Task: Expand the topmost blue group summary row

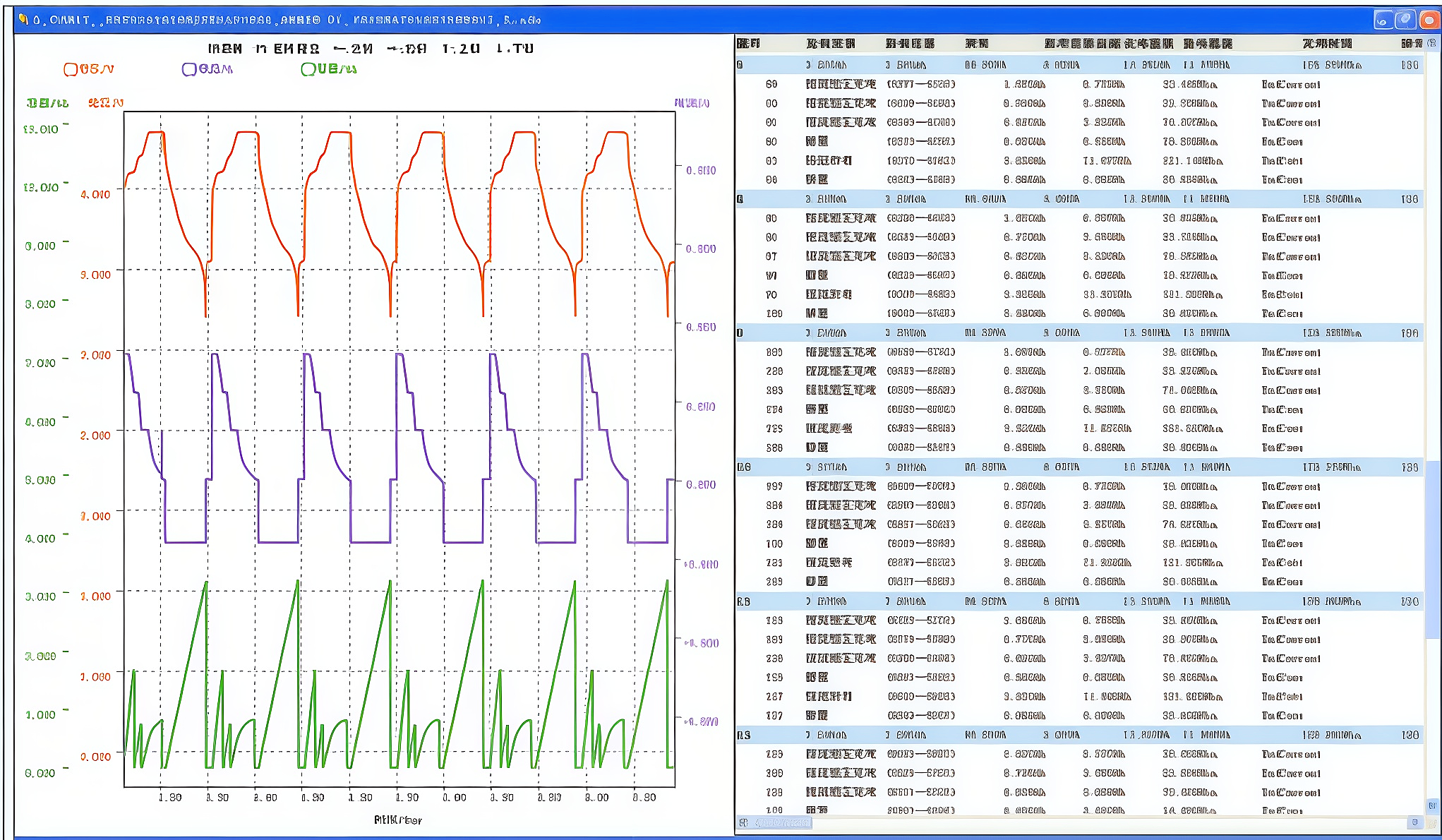Action: pyautogui.click(x=740, y=64)
